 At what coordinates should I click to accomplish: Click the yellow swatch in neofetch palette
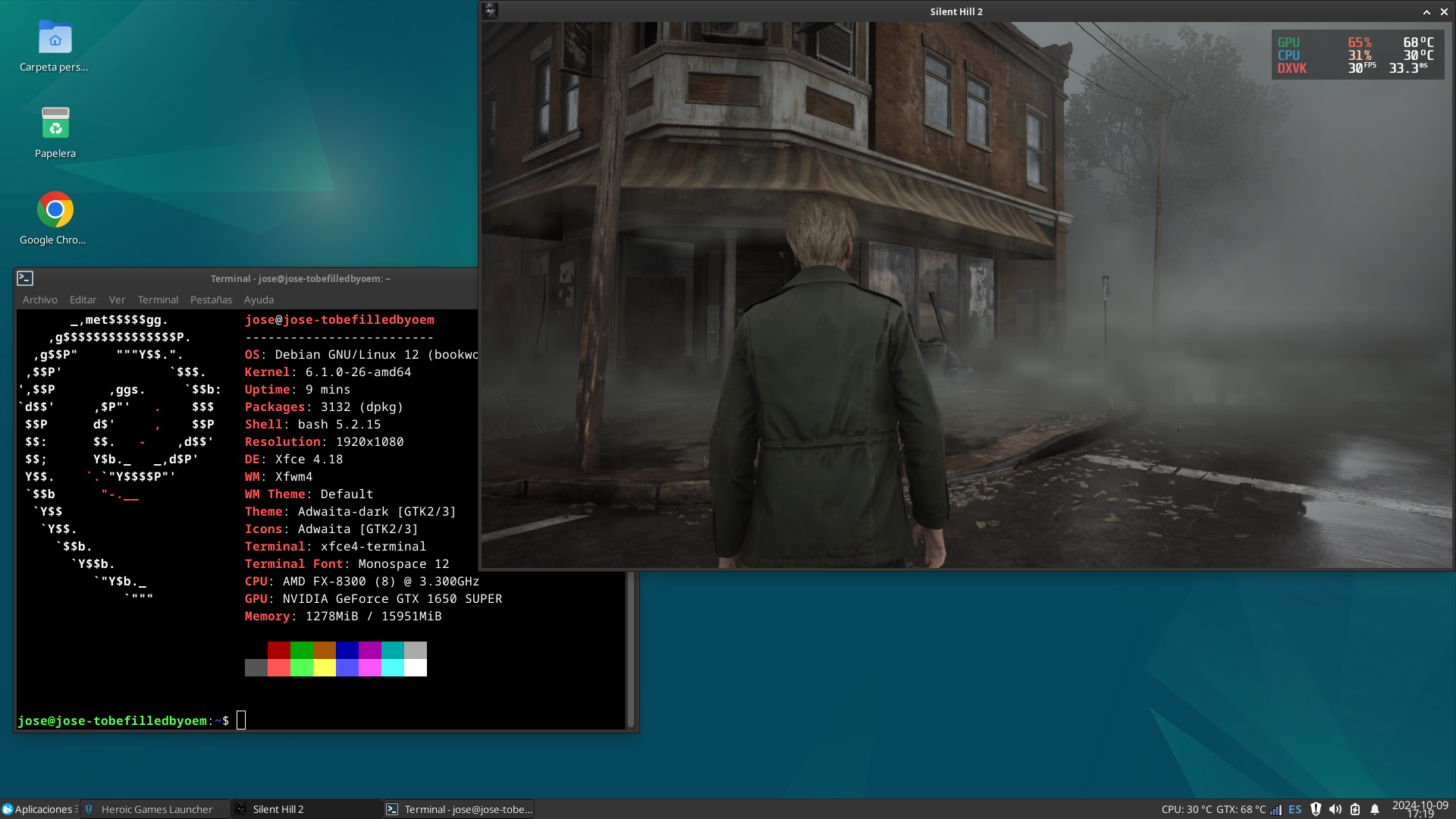pyautogui.click(x=325, y=667)
